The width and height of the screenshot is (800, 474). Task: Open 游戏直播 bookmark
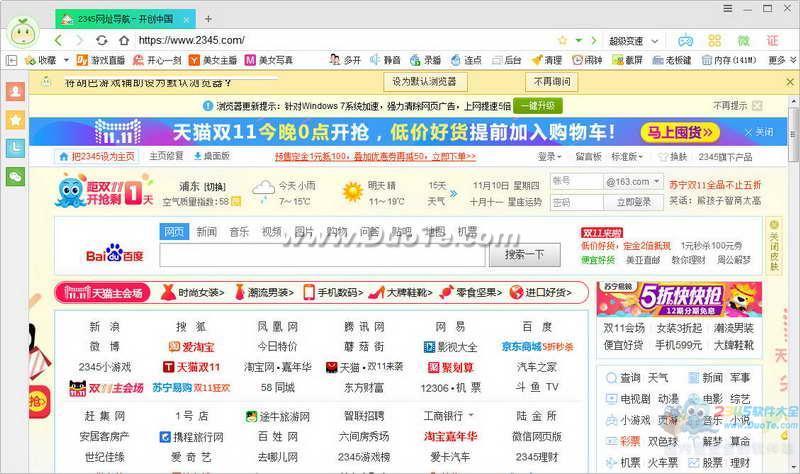click(101, 60)
